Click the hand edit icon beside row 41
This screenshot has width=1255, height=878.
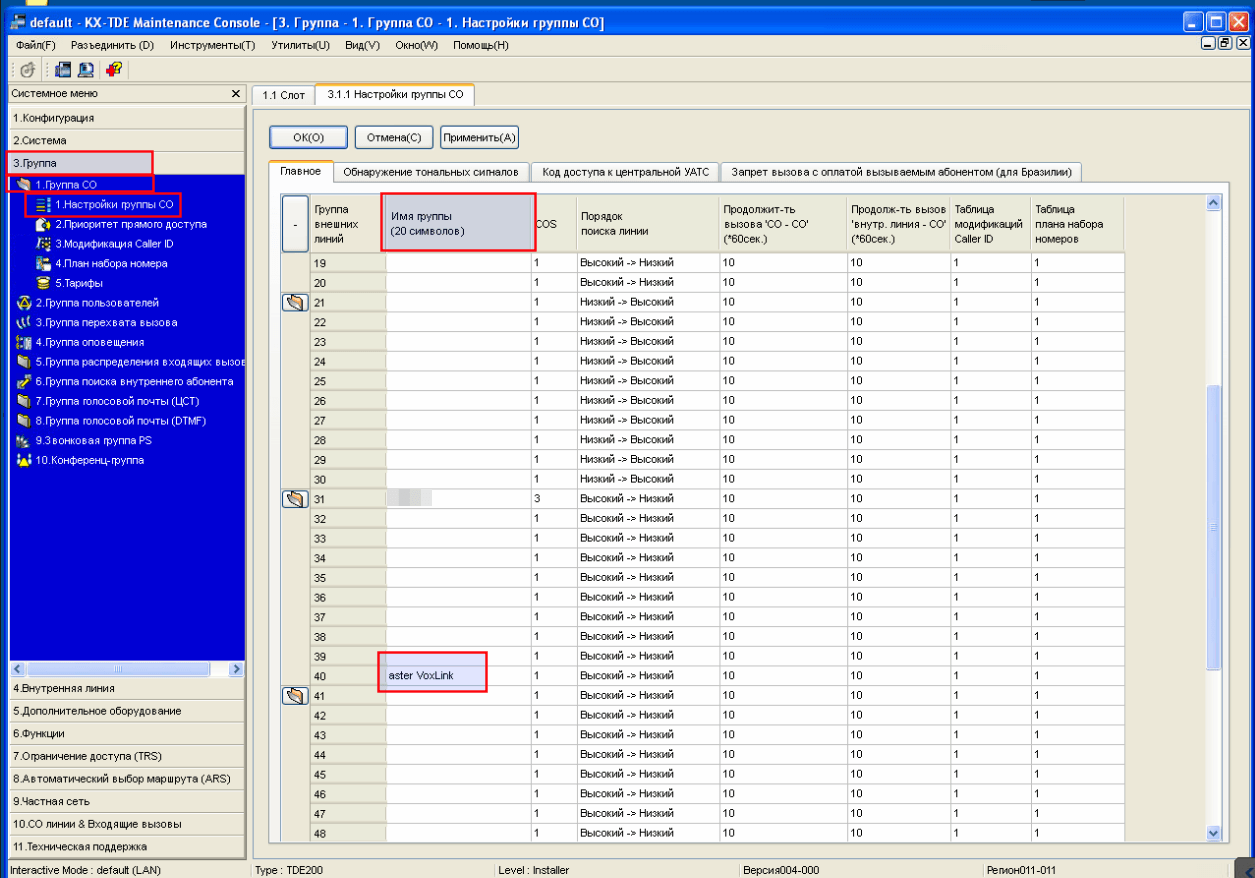(295, 695)
